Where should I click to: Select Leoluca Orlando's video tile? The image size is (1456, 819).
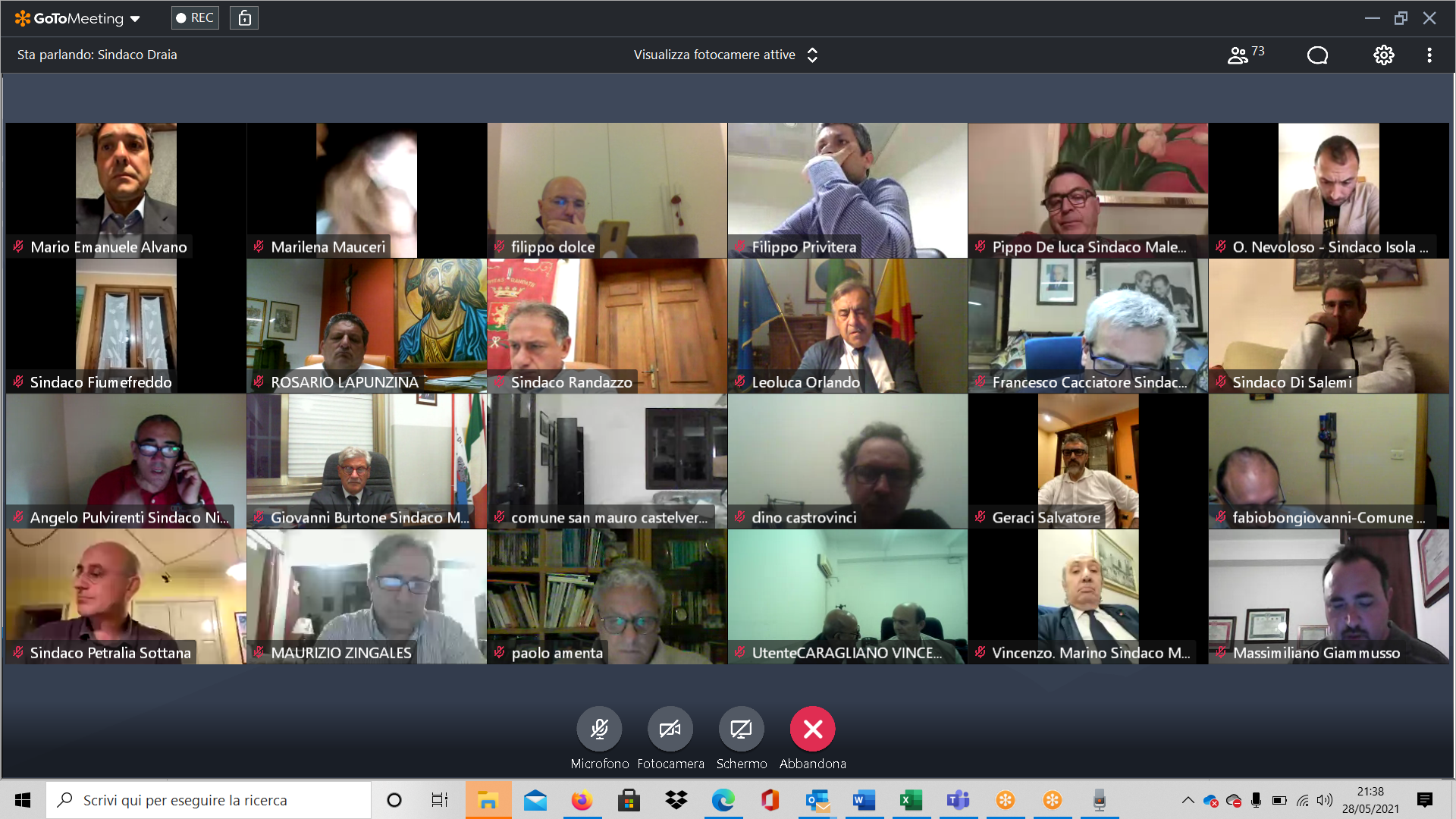(847, 325)
